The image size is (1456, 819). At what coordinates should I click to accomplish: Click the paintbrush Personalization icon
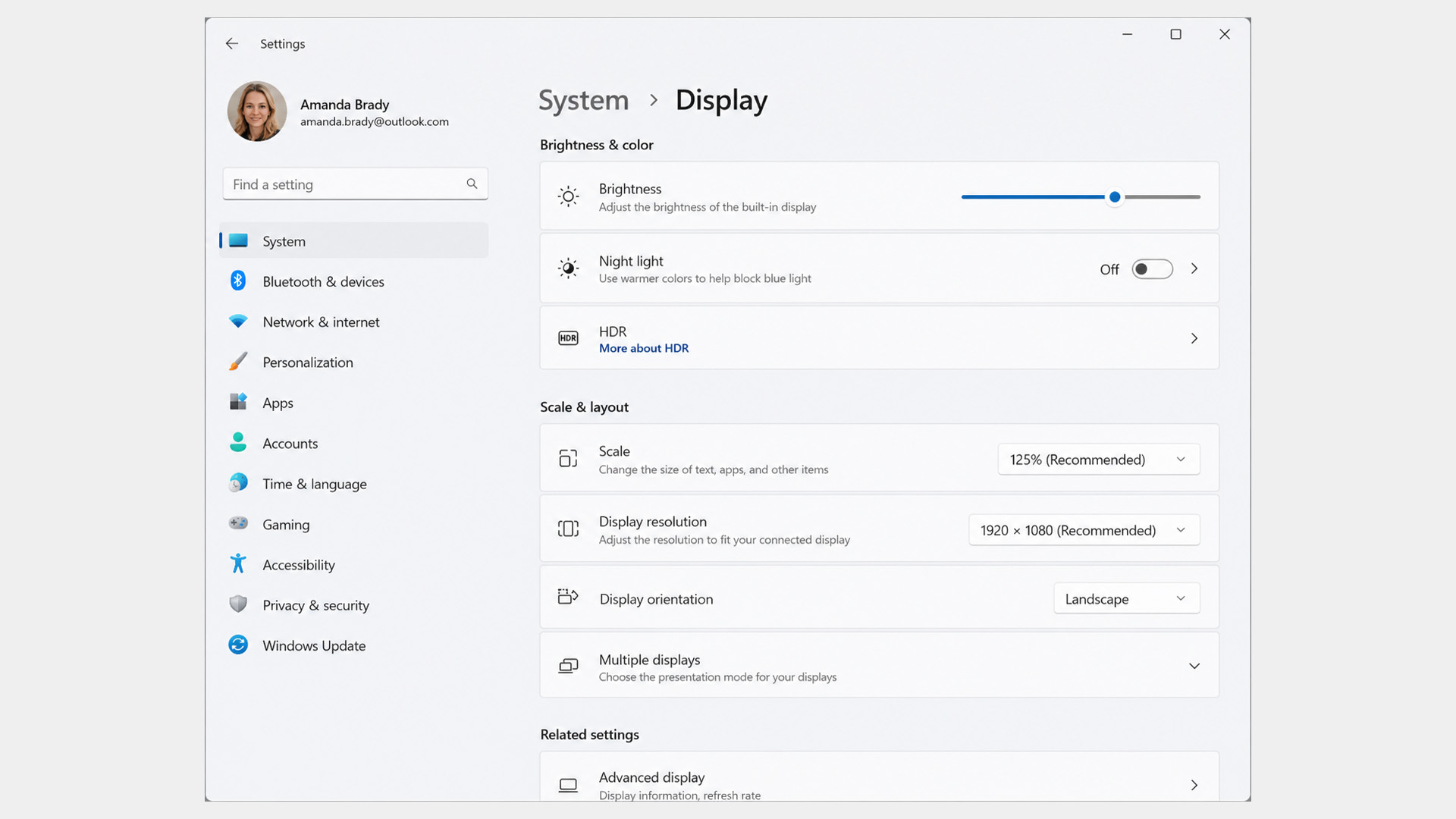point(238,362)
